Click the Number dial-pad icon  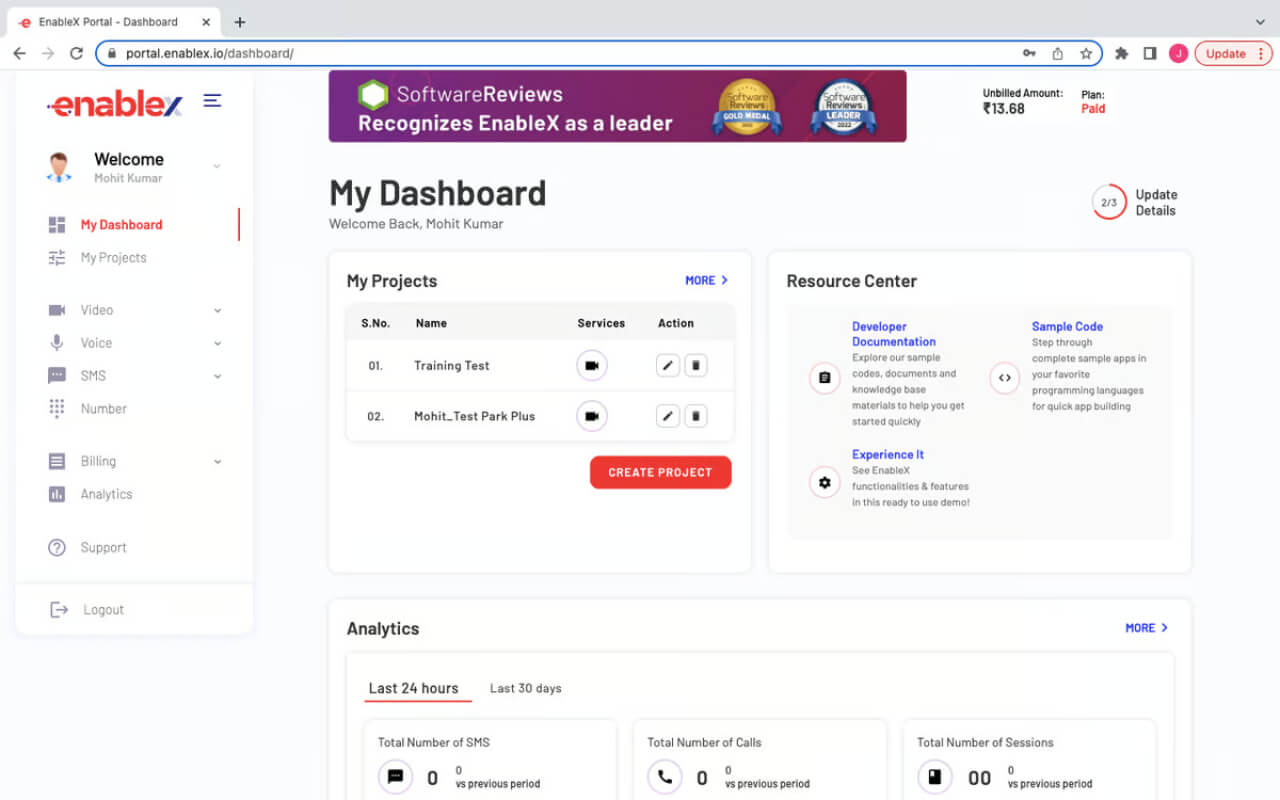pos(57,409)
